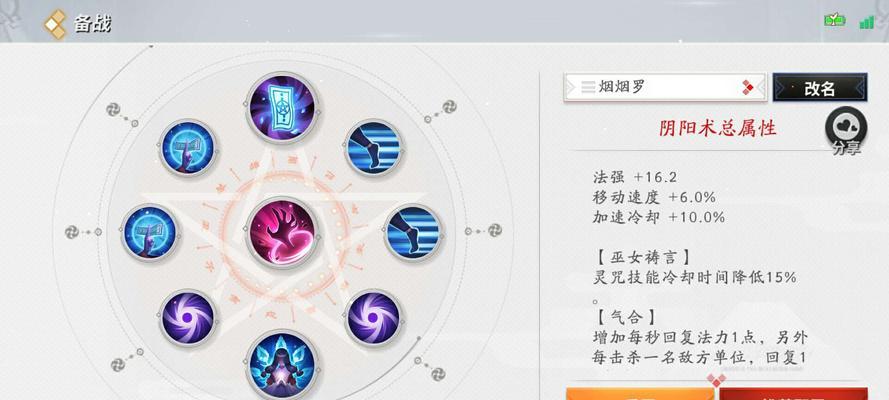Select the middle-left finger talisman rune
The width and height of the screenshot is (889, 400).
tap(150, 232)
